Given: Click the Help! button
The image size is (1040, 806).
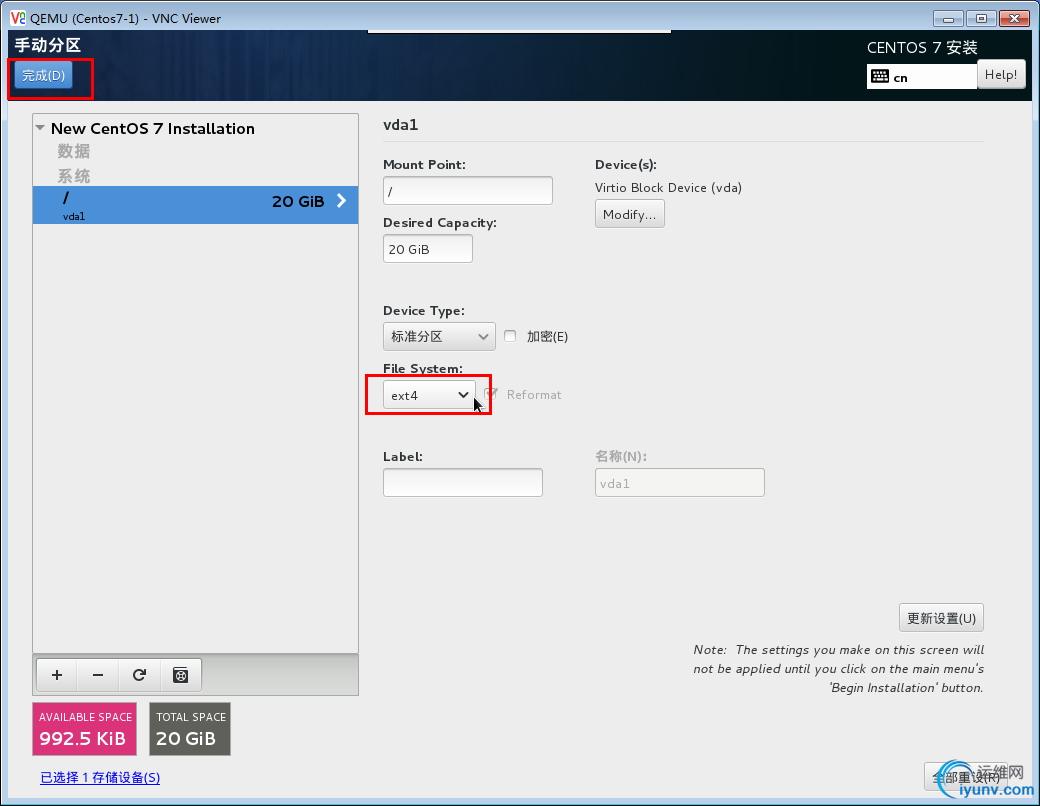Looking at the screenshot, I should click(1001, 75).
